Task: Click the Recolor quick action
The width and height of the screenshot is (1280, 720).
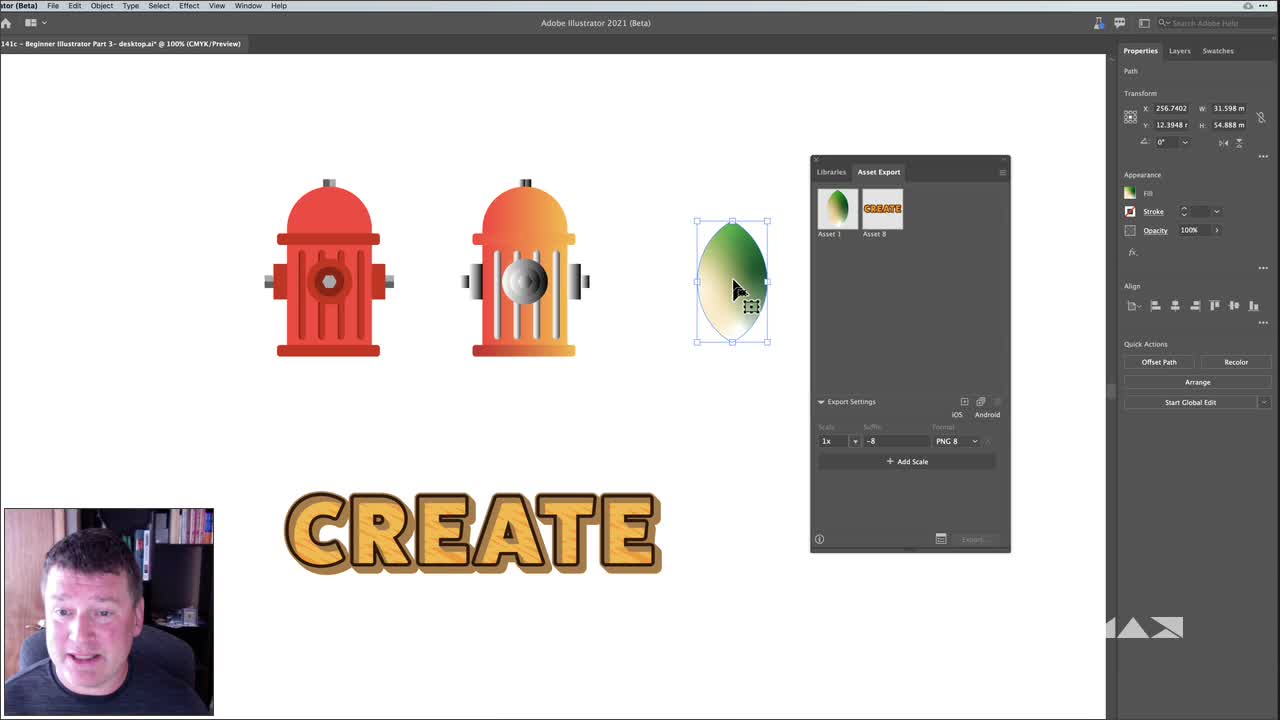Action: (1236, 362)
